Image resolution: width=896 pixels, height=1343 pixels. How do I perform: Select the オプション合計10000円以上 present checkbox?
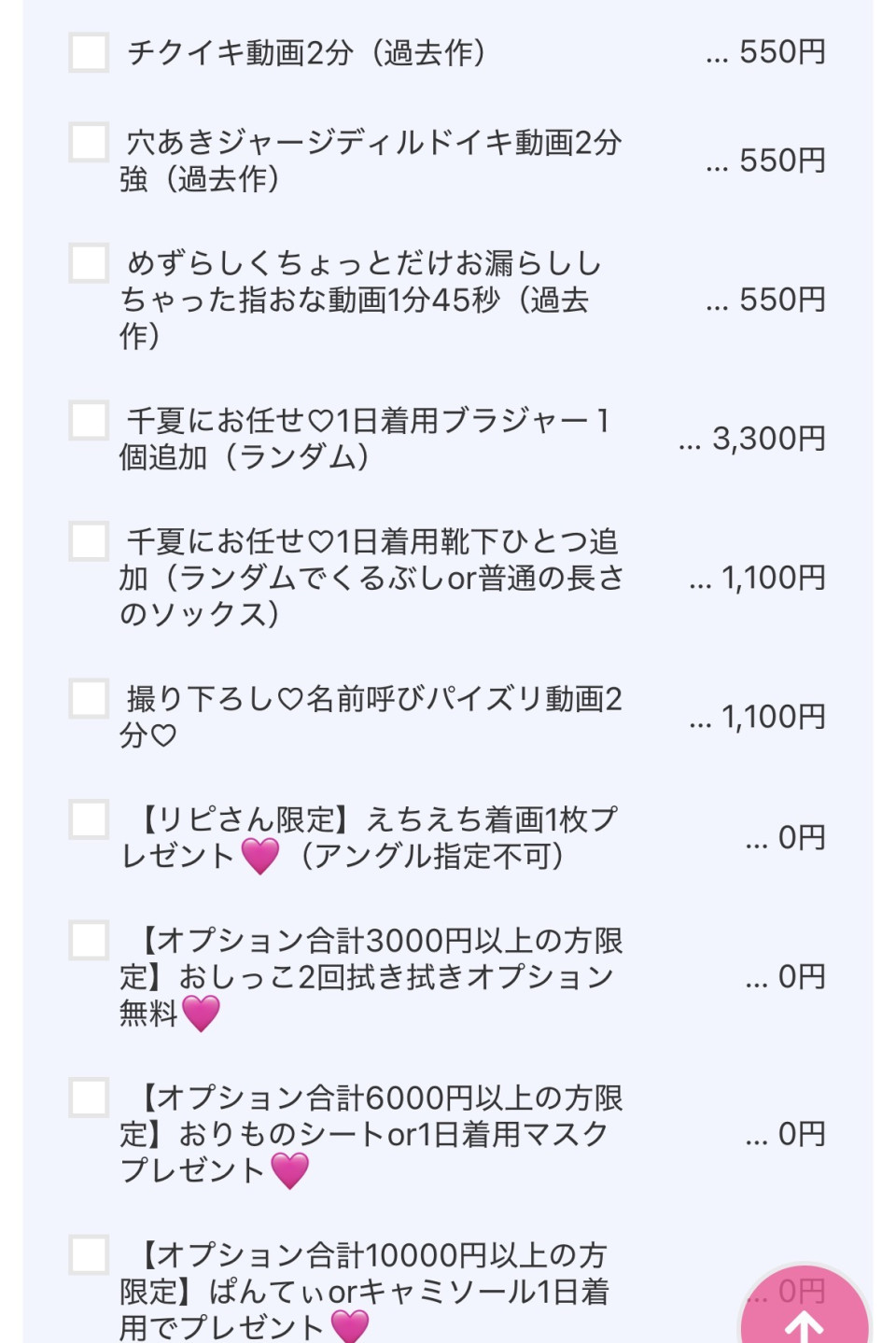(90, 1255)
